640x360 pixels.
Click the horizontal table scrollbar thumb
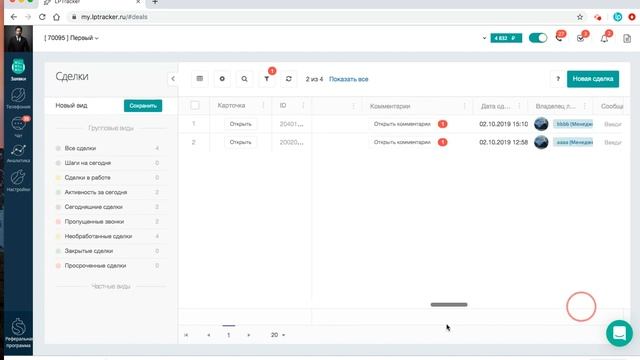pyautogui.click(x=449, y=304)
